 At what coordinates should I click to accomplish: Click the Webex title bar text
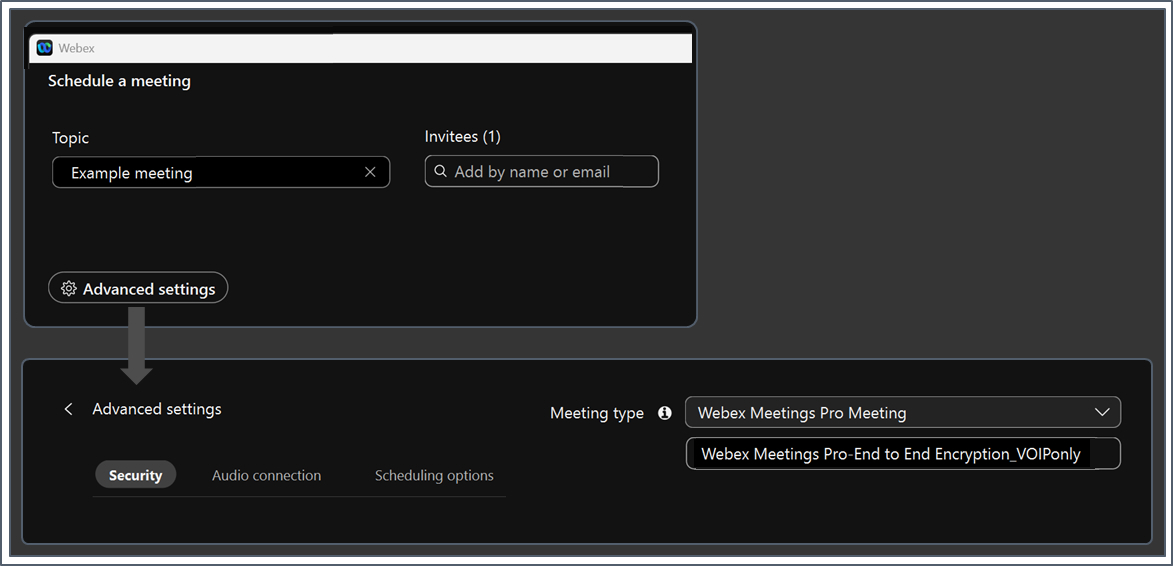[76, 48]
